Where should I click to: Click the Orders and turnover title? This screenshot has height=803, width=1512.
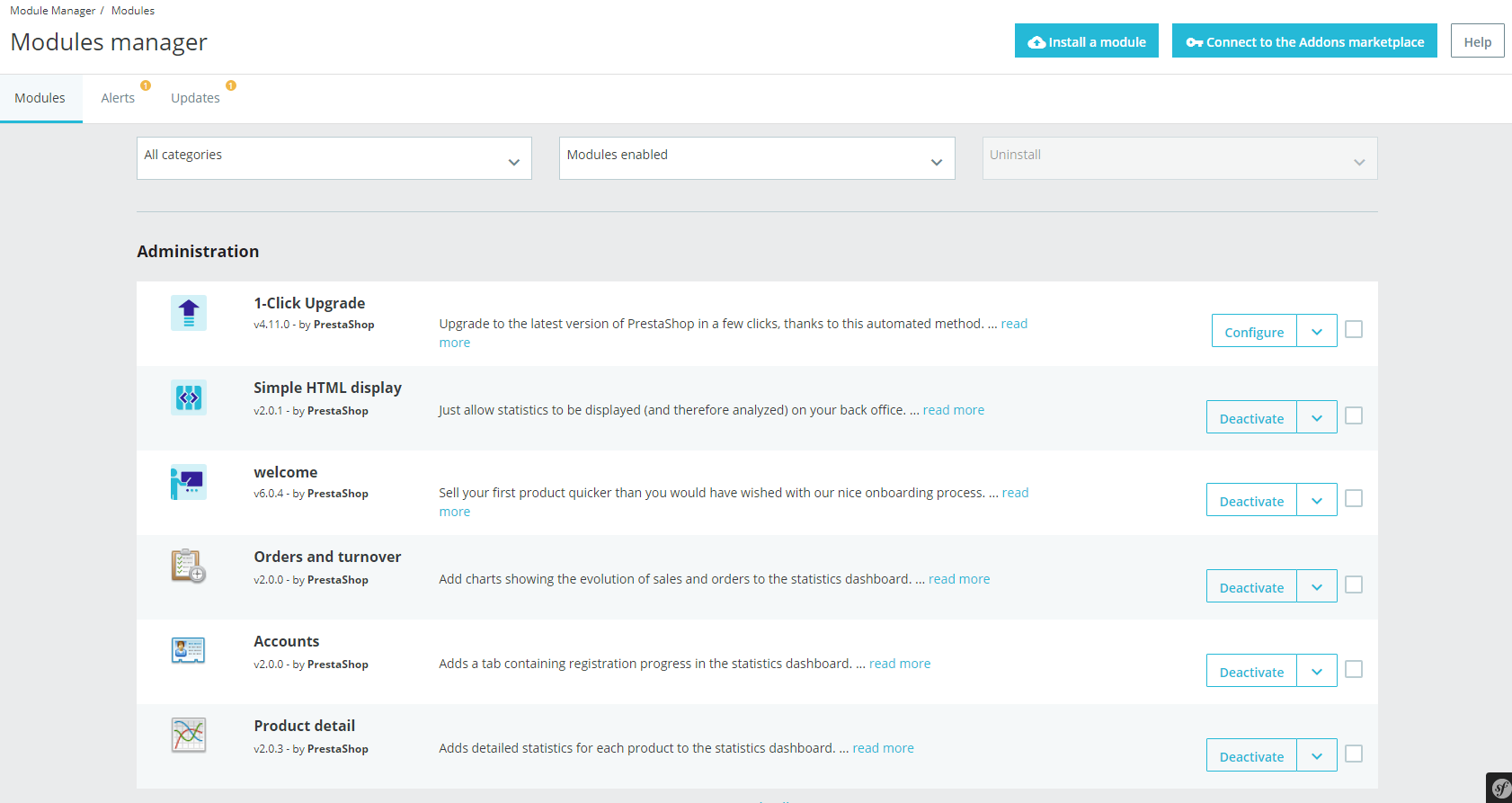pyautogui.click(x=327, y=557)
